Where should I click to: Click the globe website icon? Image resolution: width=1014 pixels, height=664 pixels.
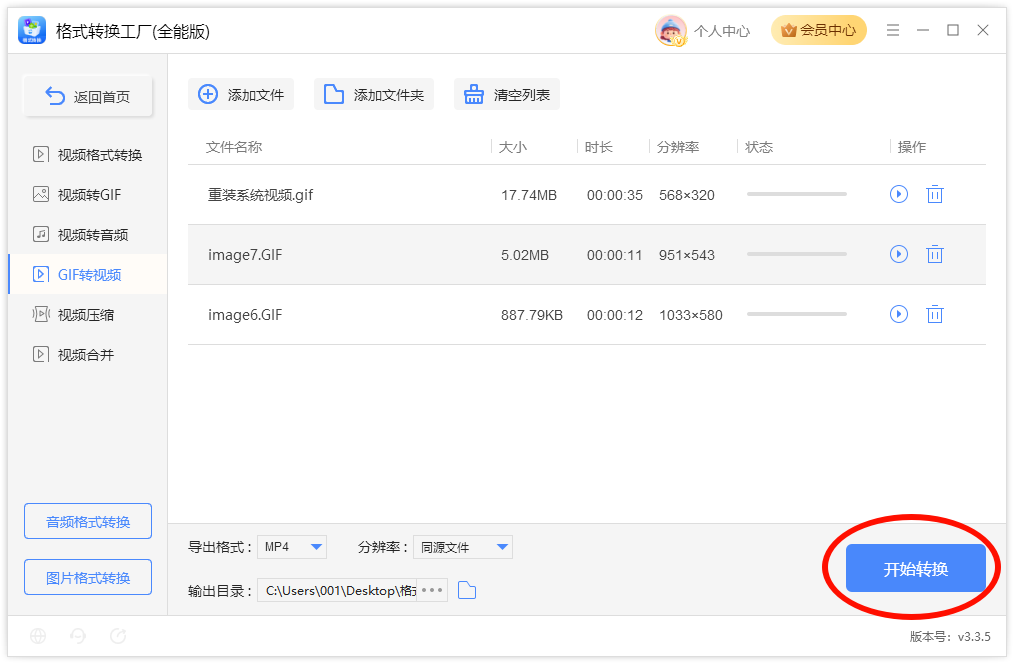click(38, 636)
